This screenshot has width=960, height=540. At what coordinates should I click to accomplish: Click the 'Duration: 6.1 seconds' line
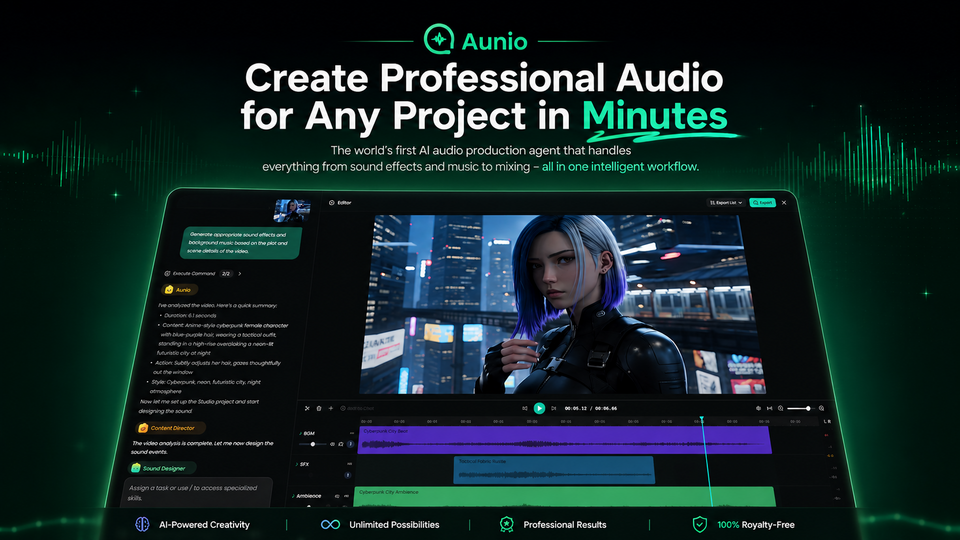(190, 315)
